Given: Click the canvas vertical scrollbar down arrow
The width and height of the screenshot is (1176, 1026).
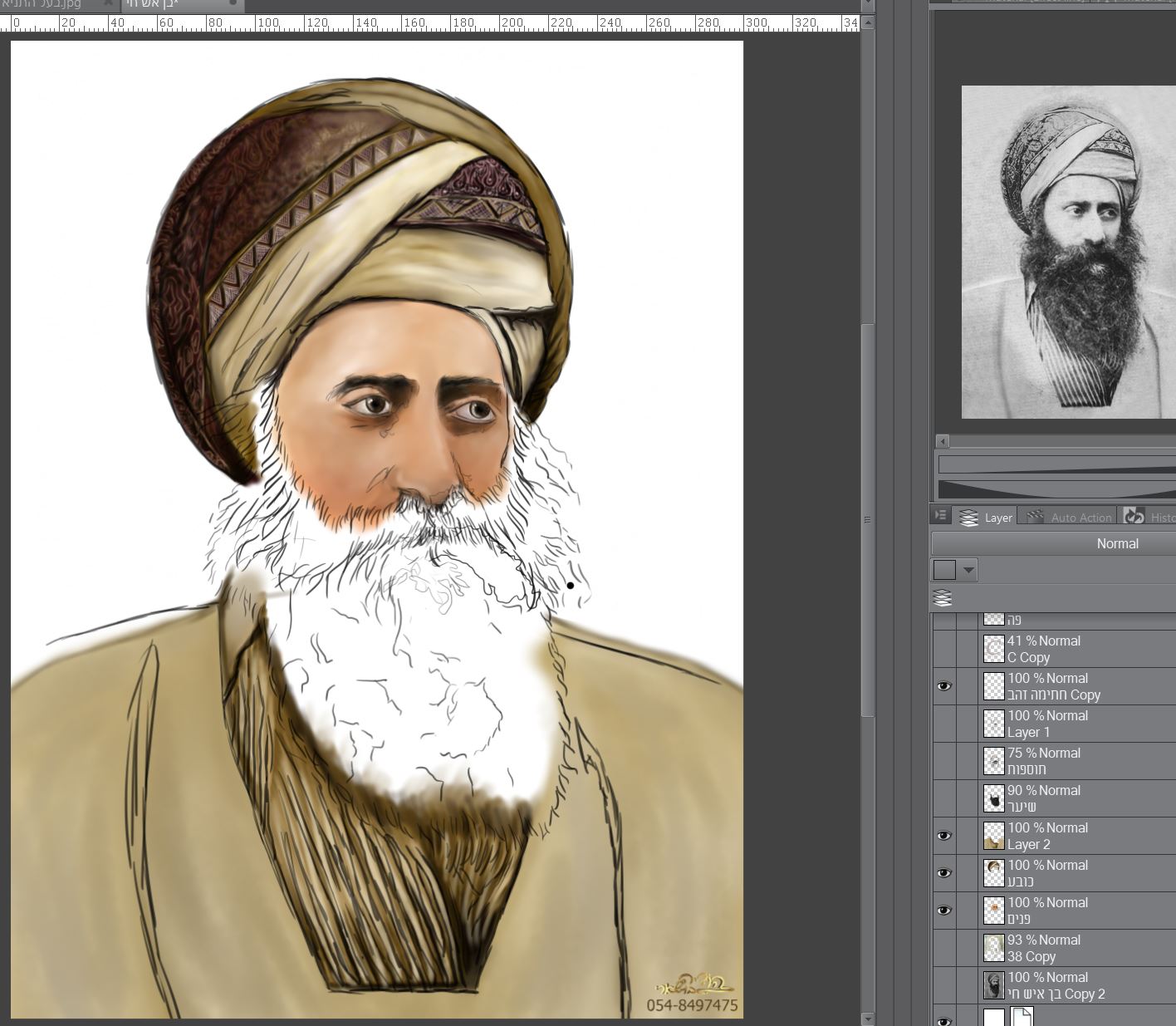Looking at the screenshot, I should pos(868,1019).
